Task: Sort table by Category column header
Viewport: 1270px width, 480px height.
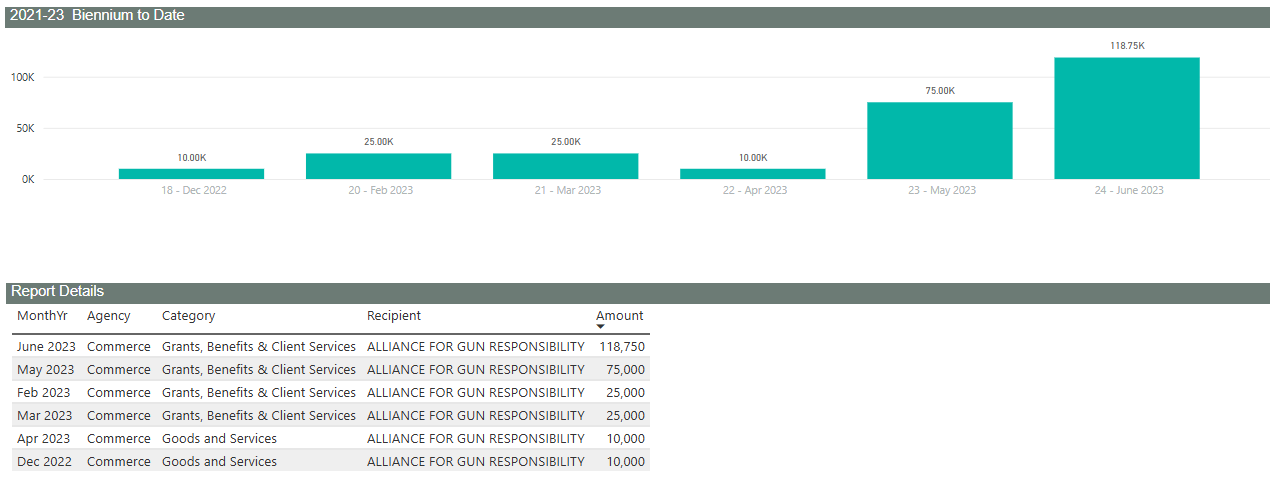Action: 189,316
